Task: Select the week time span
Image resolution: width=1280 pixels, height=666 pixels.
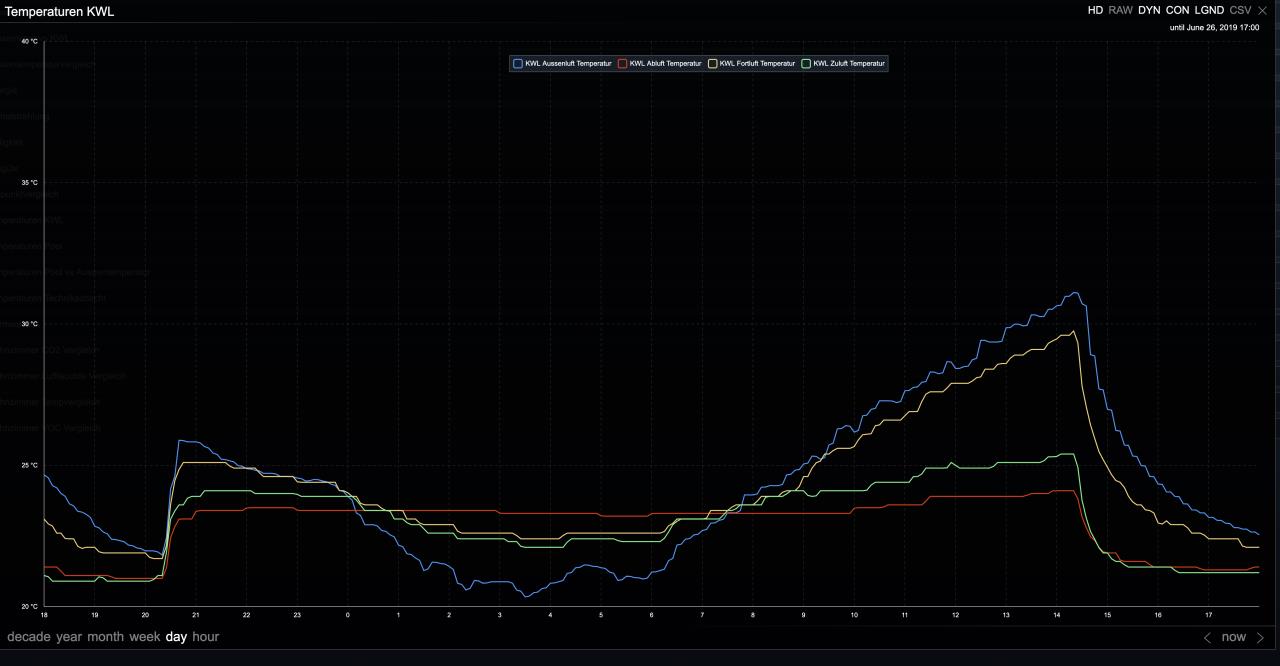Action: 145,637
